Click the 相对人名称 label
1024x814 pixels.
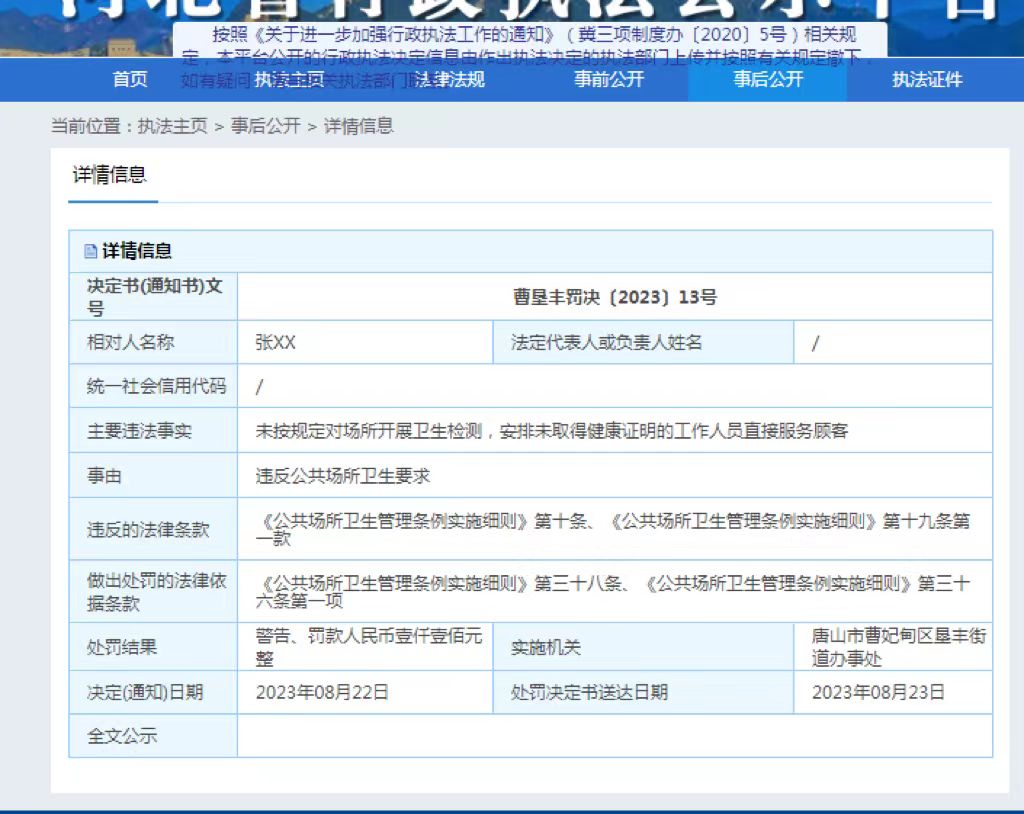point(131,342)
